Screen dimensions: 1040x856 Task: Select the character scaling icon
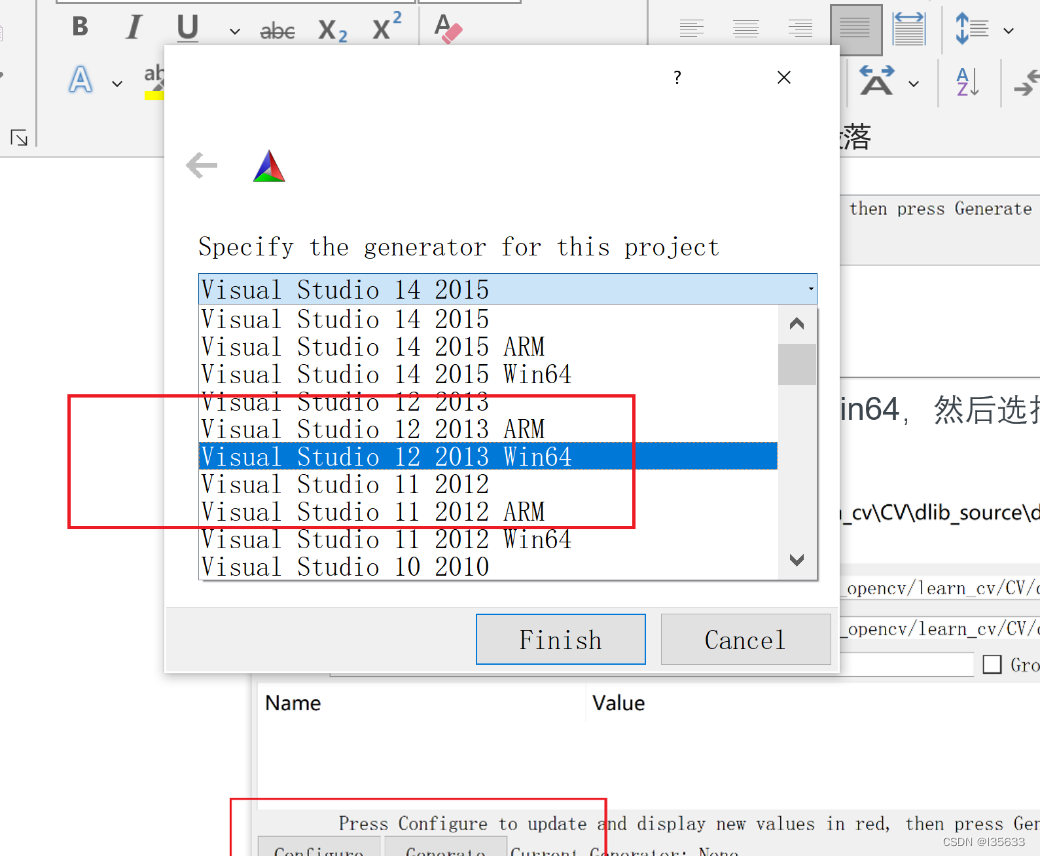(908, 28)
